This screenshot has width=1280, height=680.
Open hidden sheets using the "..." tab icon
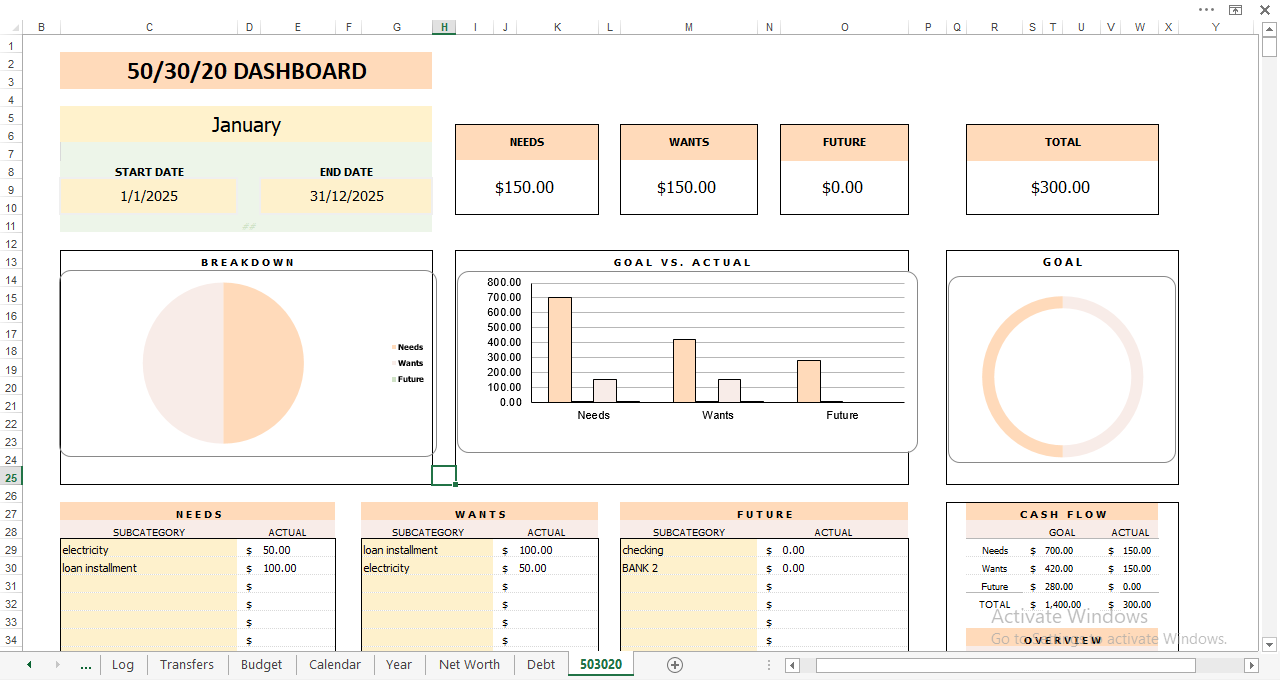86,664
